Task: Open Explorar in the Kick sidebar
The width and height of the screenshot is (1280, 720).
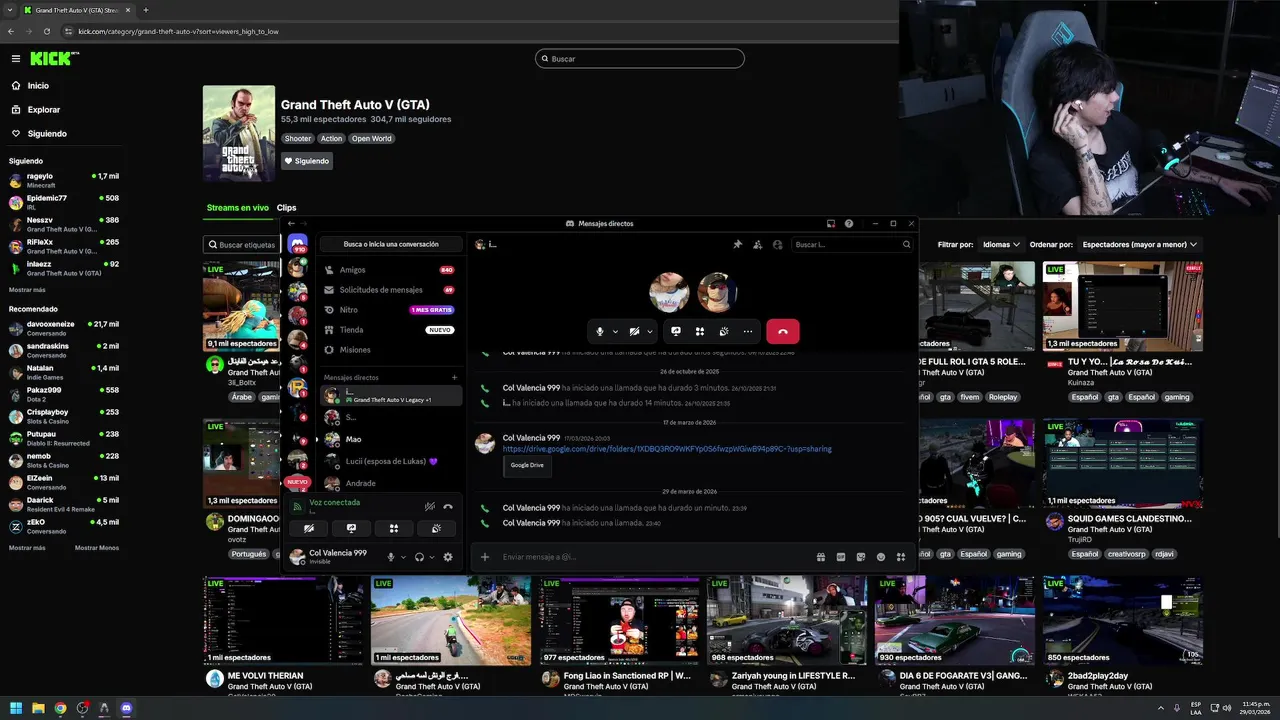Action: [44, 110]
